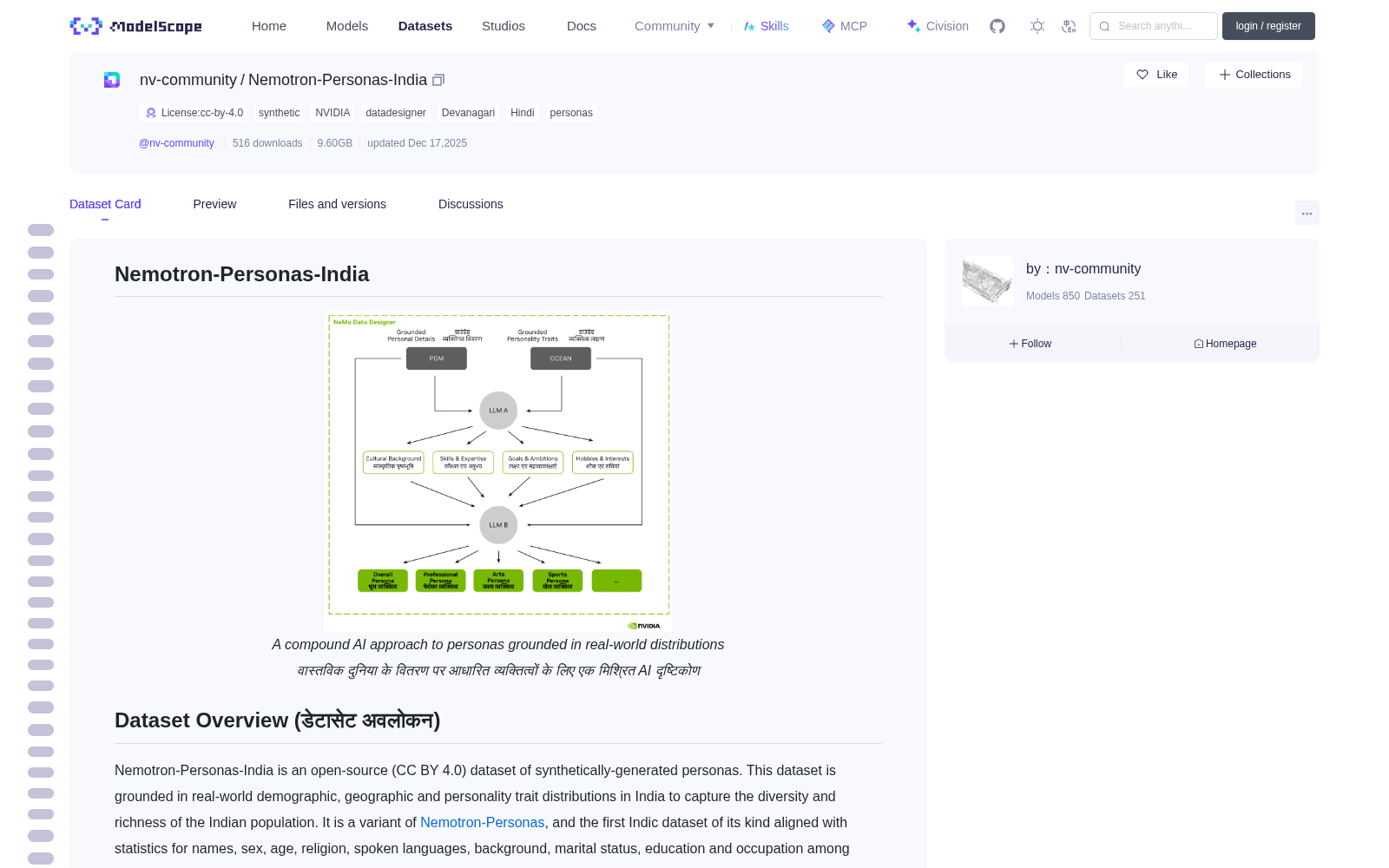Open the Models menu item
Screen dimensions: 1389x868
point(347,26)
